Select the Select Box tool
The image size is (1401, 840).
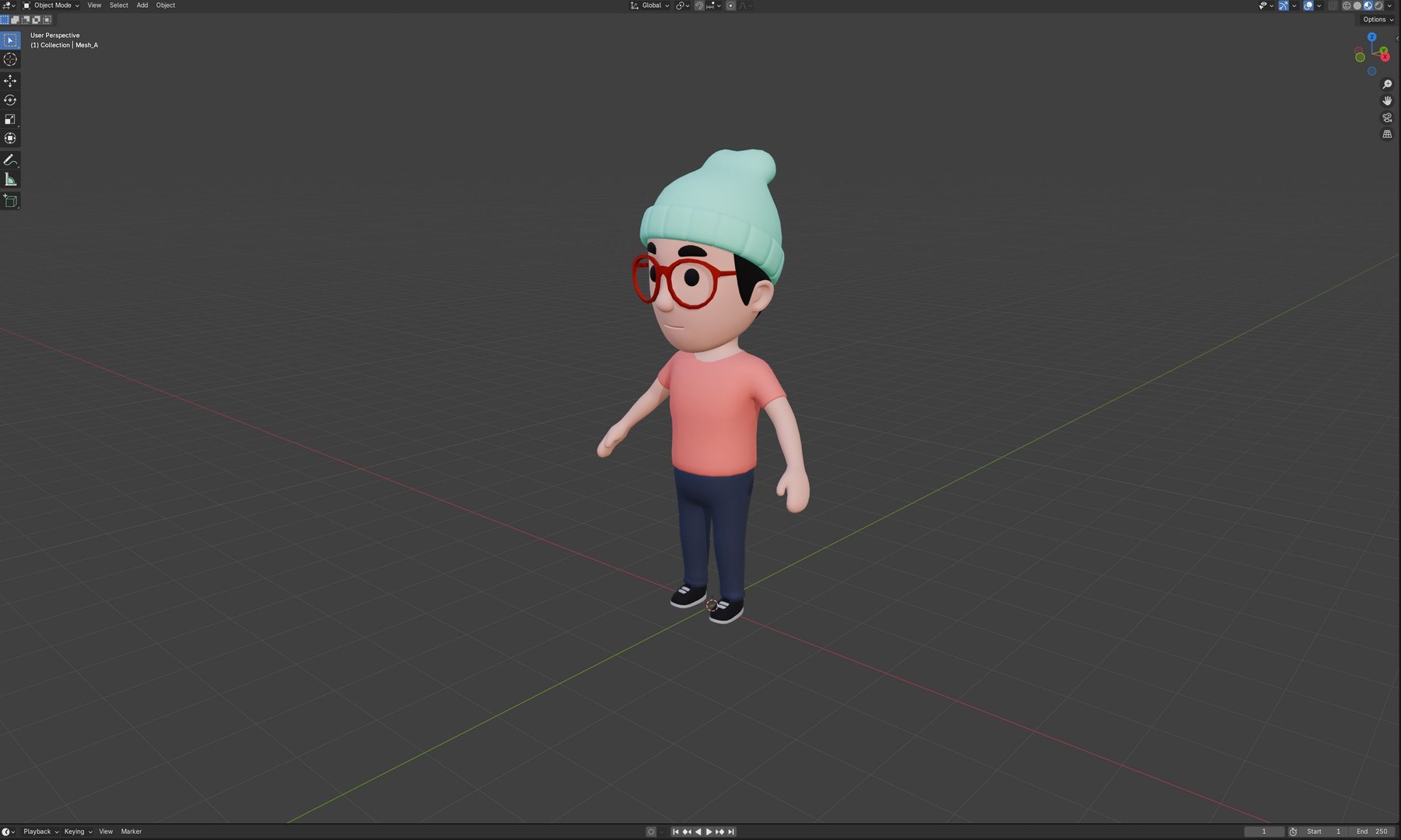click(x=10, y=40)
